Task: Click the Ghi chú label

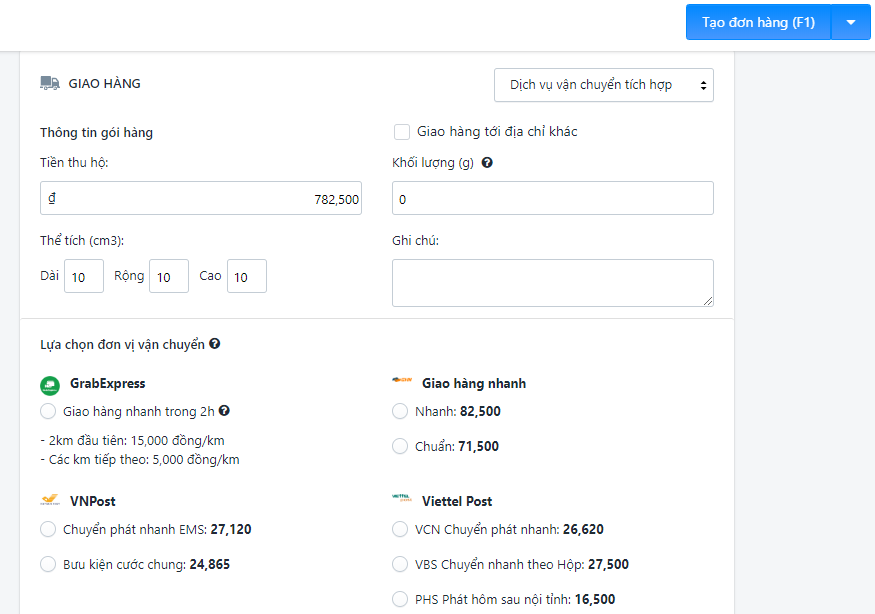Action: click(x=416, y=241)
